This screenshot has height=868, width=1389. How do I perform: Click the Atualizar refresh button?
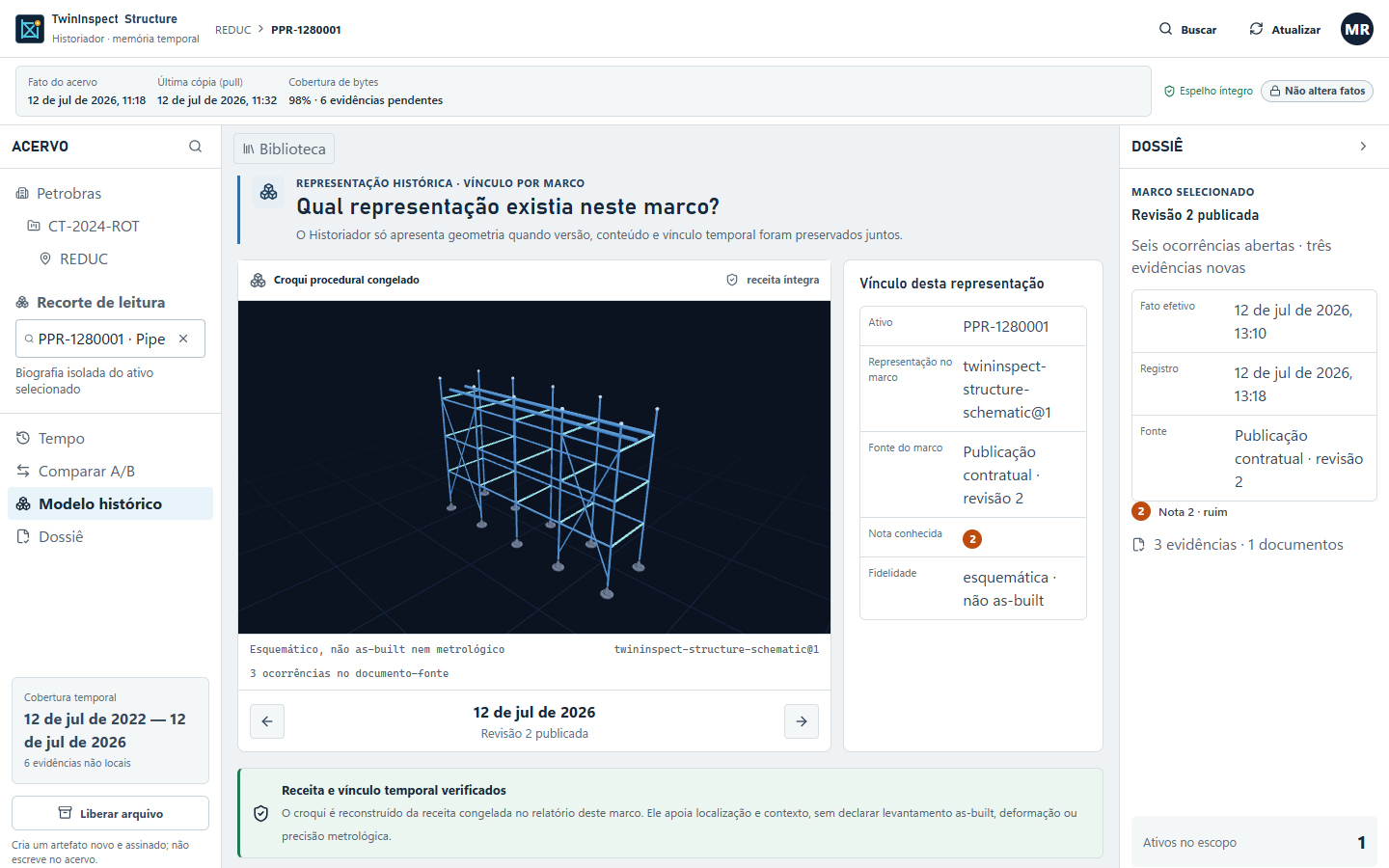coord(1284,29)
